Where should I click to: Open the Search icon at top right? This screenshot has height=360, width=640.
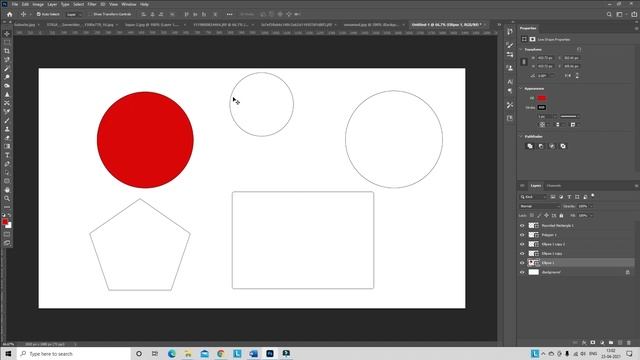[x=609, y=14]
